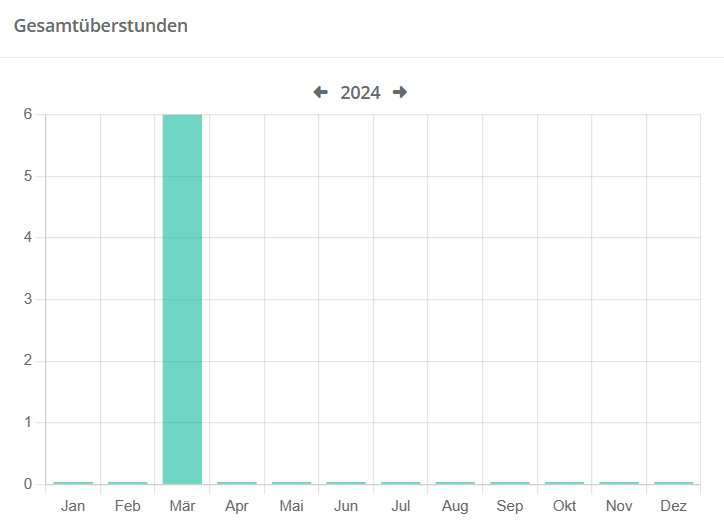Click the January bar in chart
This screenshot has height=525, width=724.
point(73,483)
